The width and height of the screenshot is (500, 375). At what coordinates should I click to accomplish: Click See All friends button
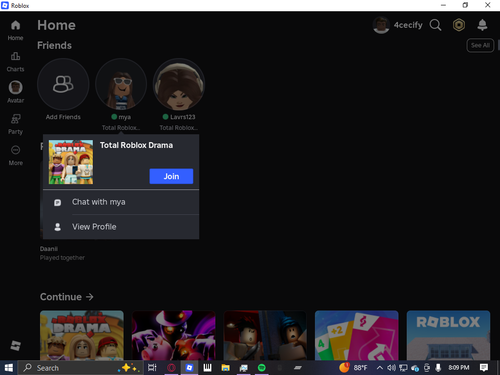[x=480, y=45]
